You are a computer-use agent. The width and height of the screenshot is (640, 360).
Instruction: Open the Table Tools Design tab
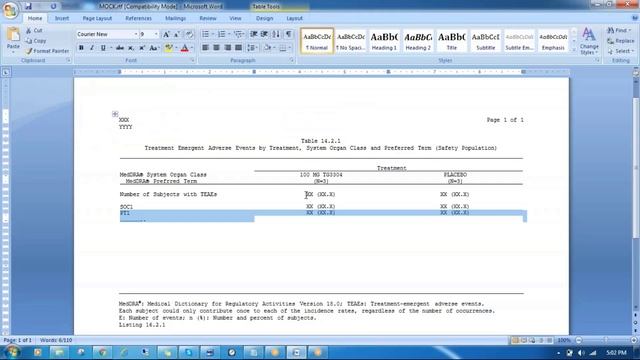264,18
